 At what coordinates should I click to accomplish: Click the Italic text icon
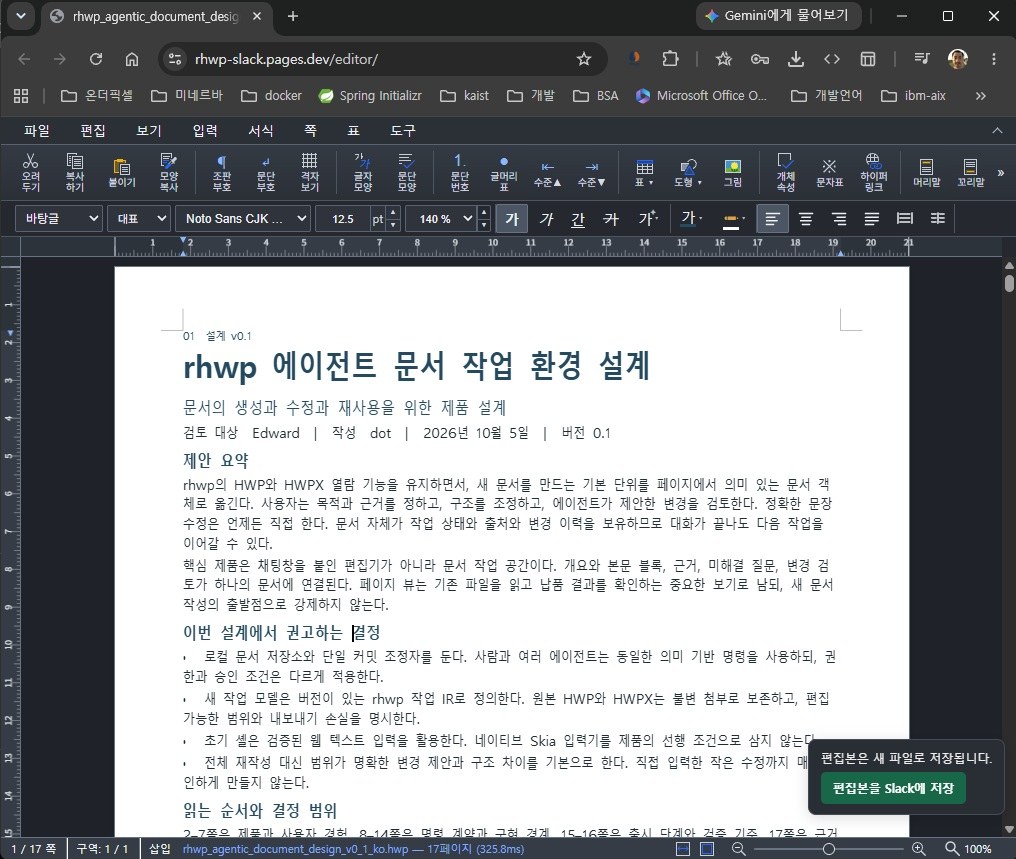pos(546,219)
